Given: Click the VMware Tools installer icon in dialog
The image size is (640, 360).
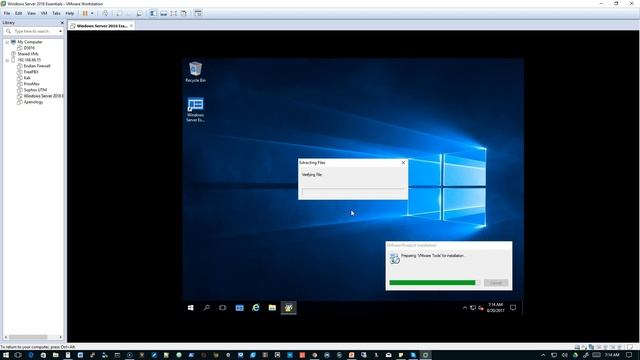Looking at the screenshot, I should (x=394, y=258).
